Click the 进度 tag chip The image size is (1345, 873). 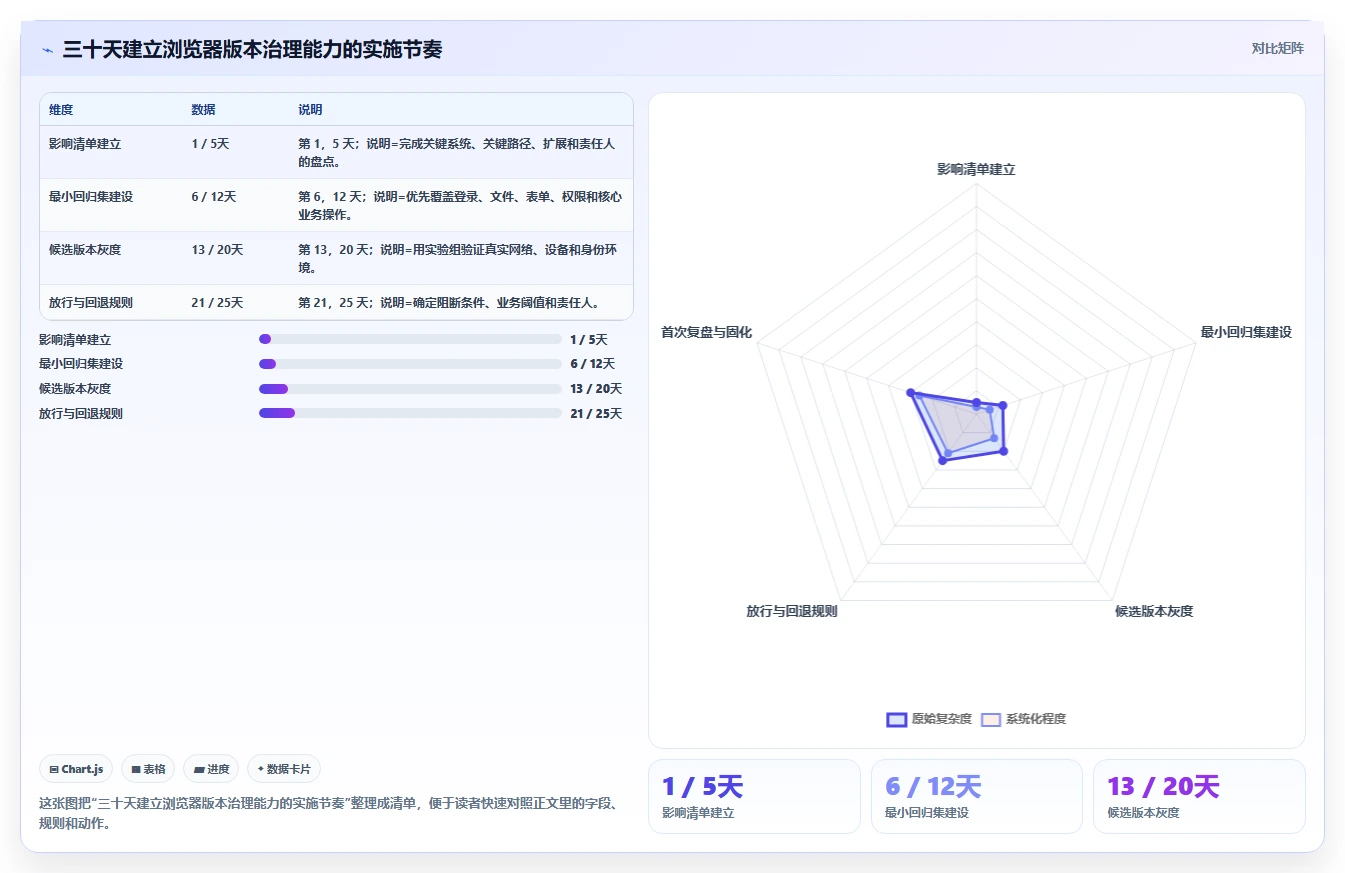(x=211, y=769)
